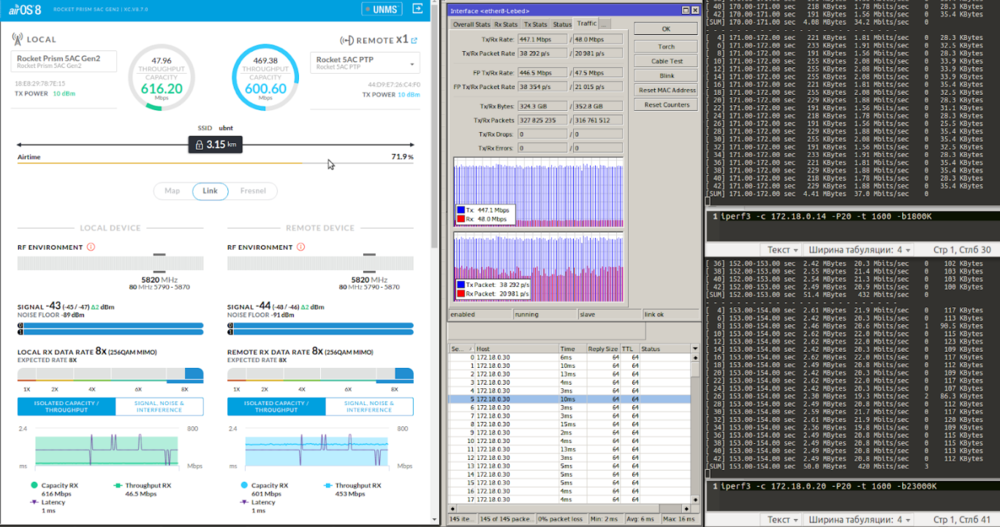This screenshot has width=1000, height=527.
Task: Click the iperf3 -c 172.18.0.20 command line
Action: pos(828,486)
